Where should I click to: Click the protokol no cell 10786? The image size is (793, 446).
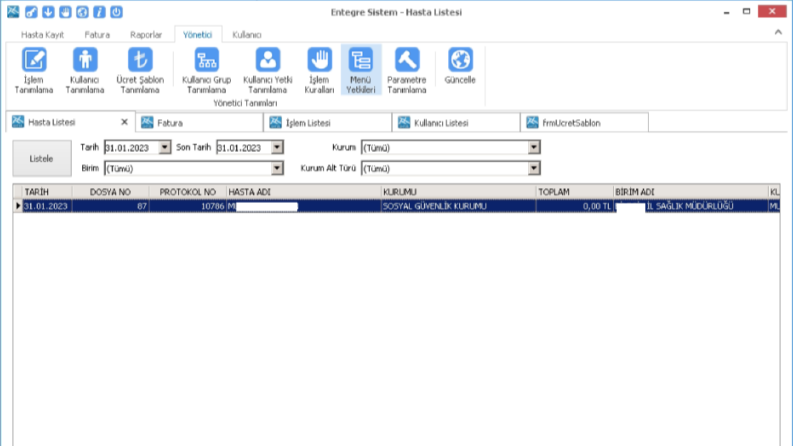click(188, 206)
